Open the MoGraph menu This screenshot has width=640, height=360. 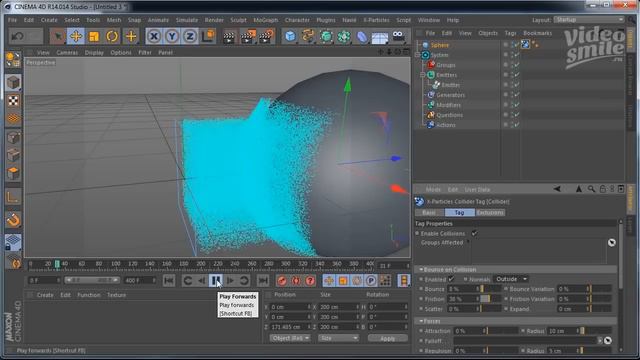tap(265, 20)
